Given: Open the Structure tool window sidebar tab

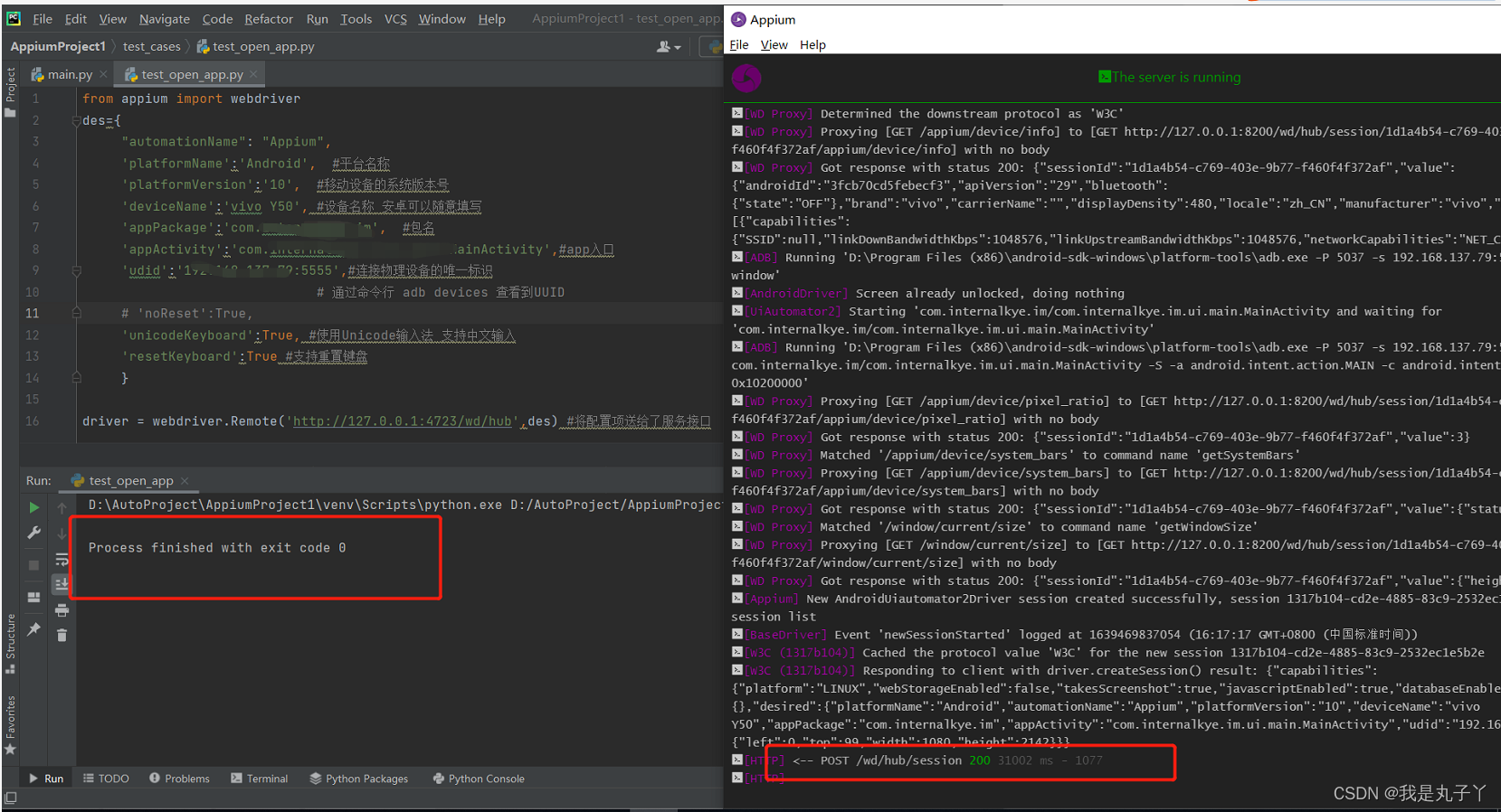Looking at the screenshot, I should (11, 644).
